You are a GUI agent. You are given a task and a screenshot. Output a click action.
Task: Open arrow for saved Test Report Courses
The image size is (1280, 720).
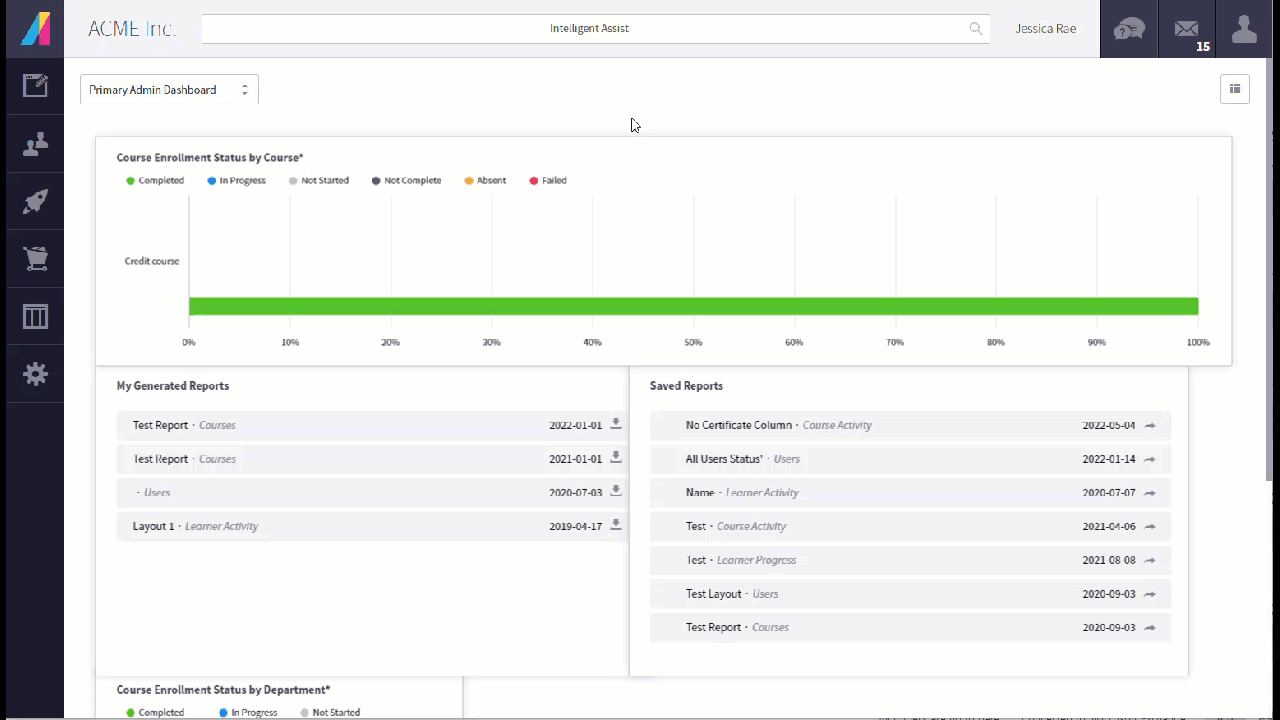click(x=1150, y=628)
